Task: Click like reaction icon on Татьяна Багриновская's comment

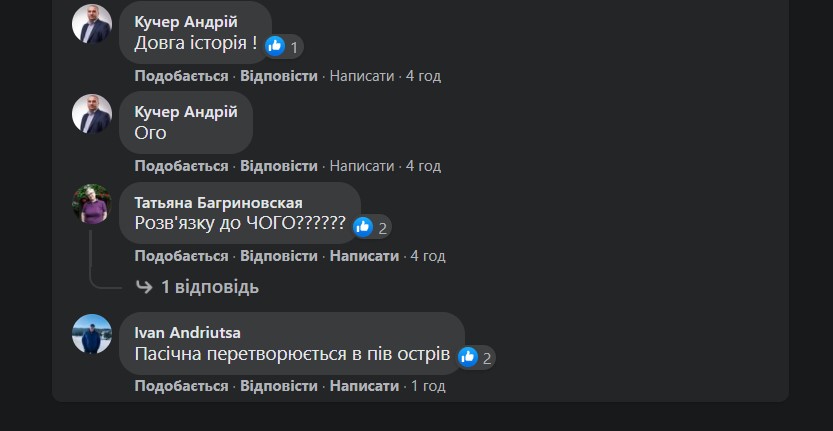Action: click(x=363, y=227)
